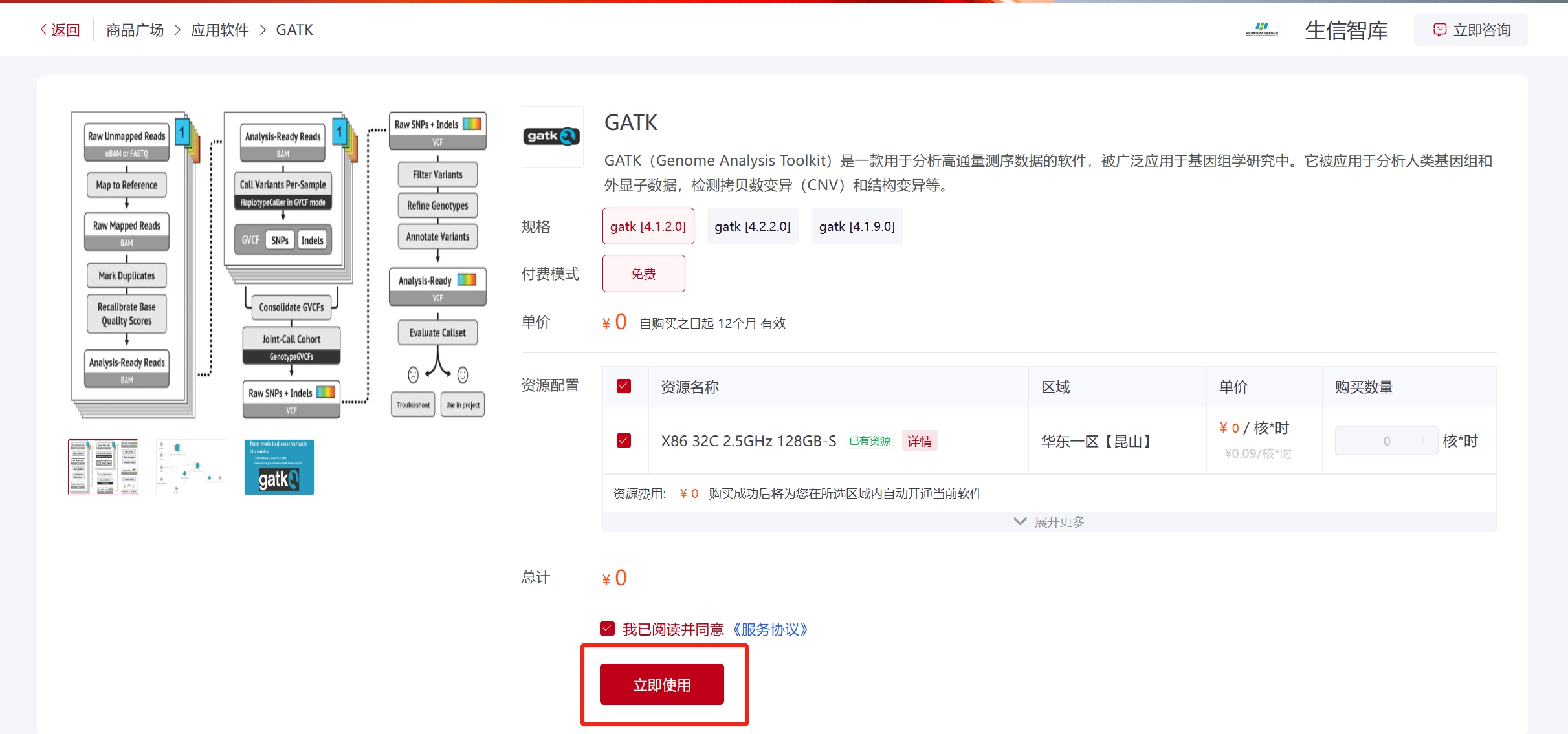Click the GATK product logo icon
The height and width of the screenshot is (734, 1568).
pos(552,136)
